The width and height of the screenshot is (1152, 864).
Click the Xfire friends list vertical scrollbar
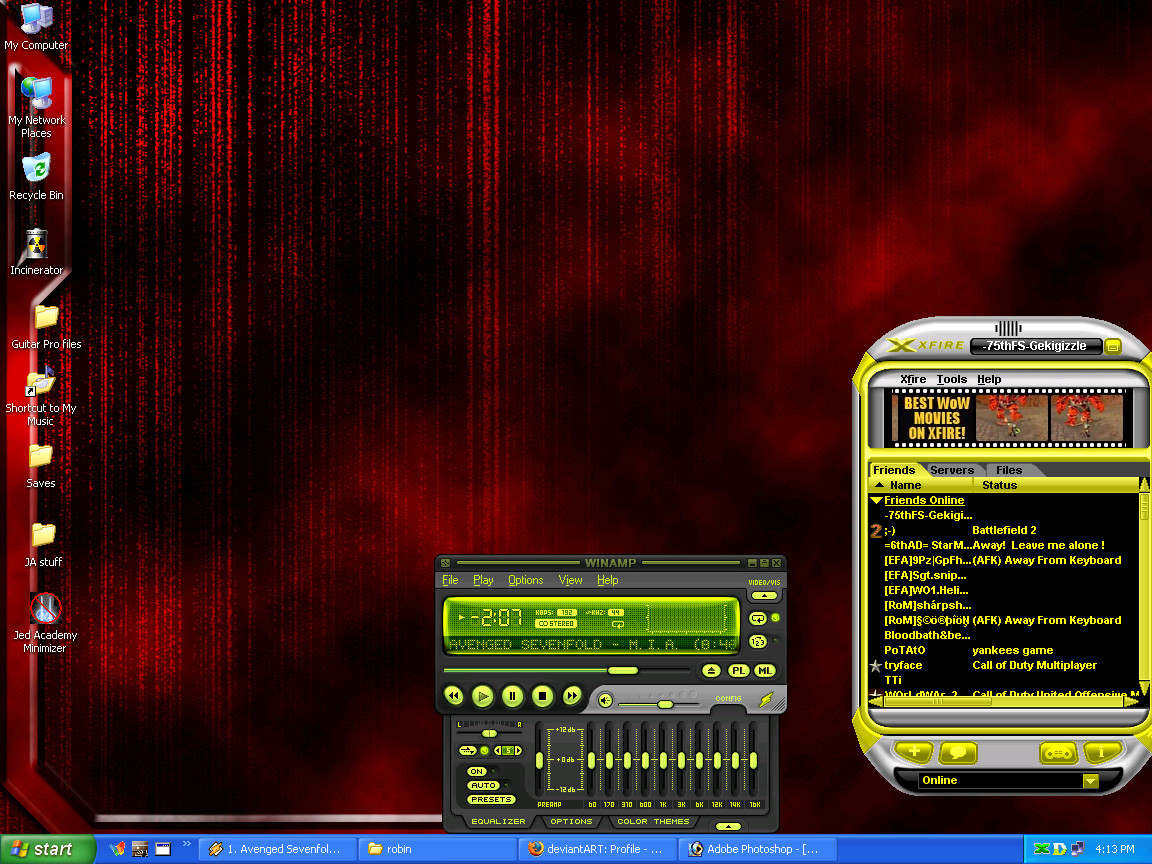(x=1144, y=586)
